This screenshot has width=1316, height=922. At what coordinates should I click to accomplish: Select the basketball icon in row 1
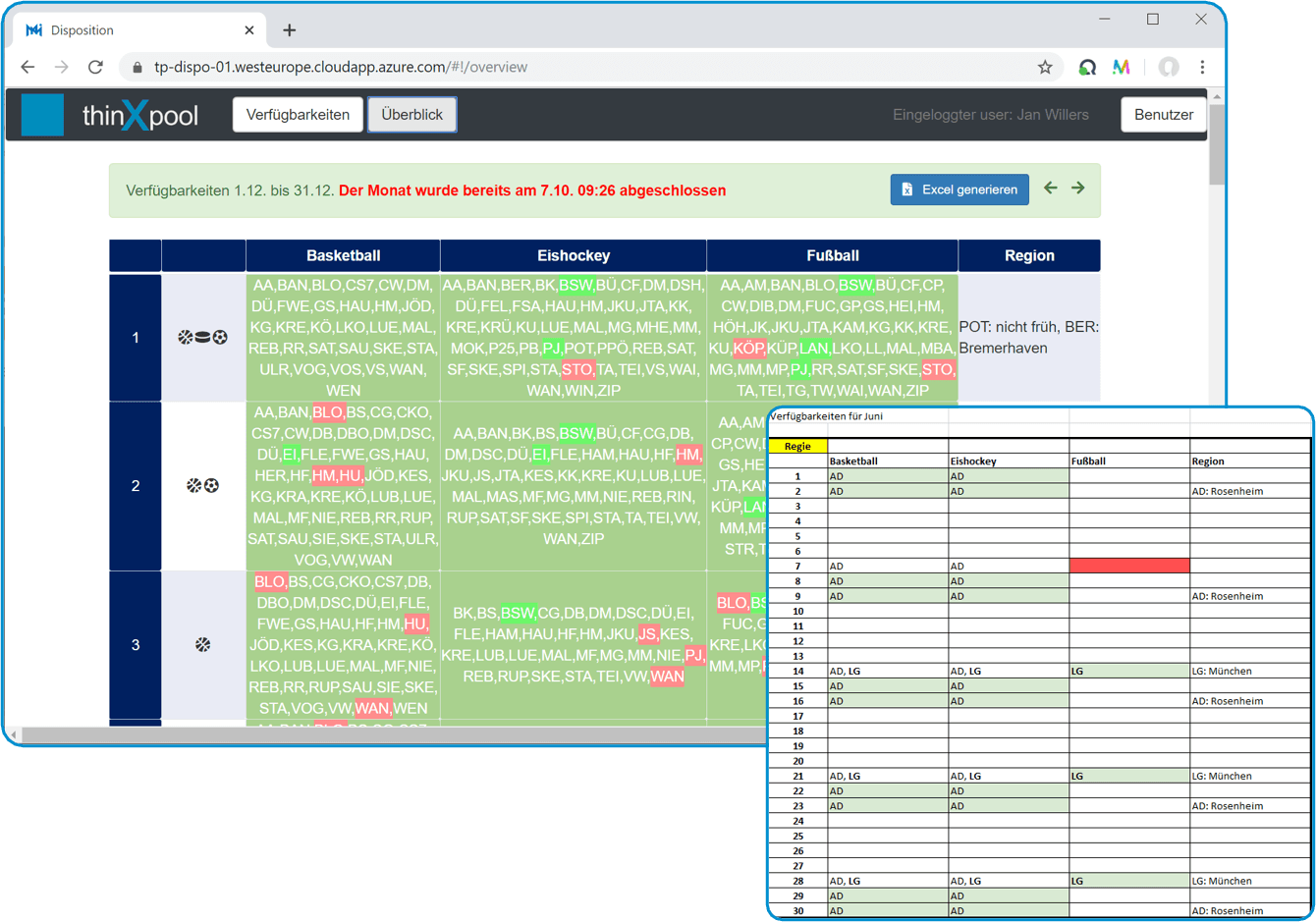[x=185, y=337]
